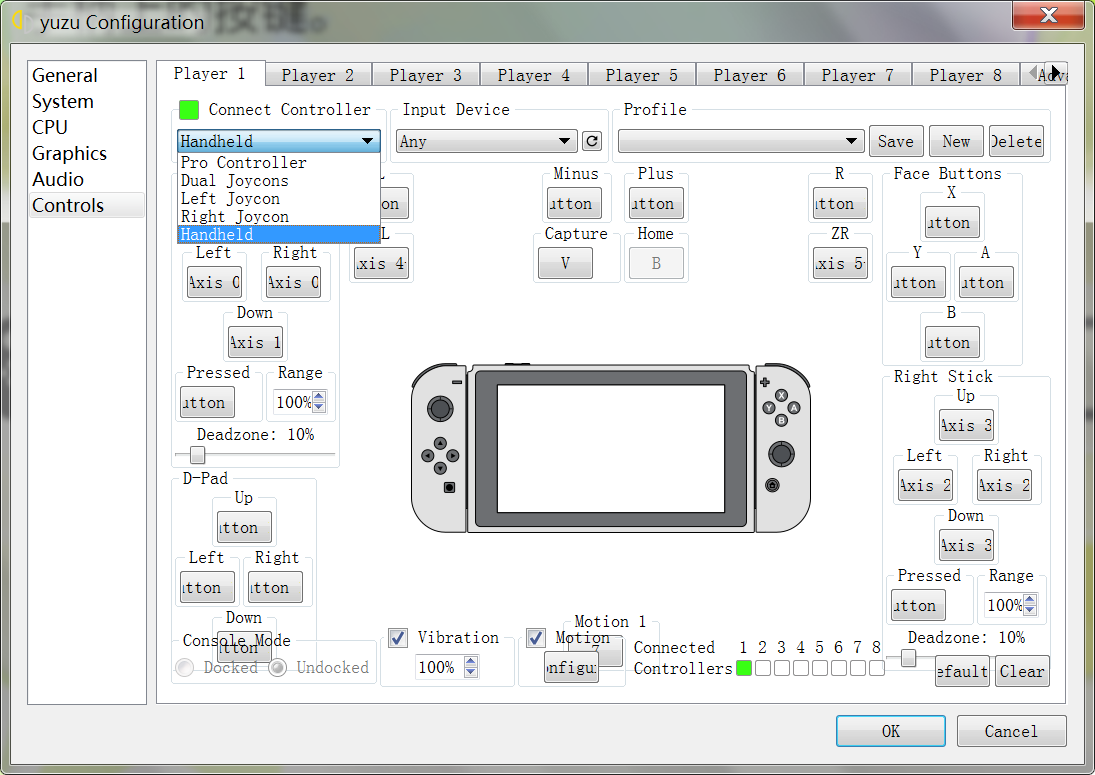Click the Plus mapping button
The height and width of the screenshot is (775, 1095).
[656, 203]
